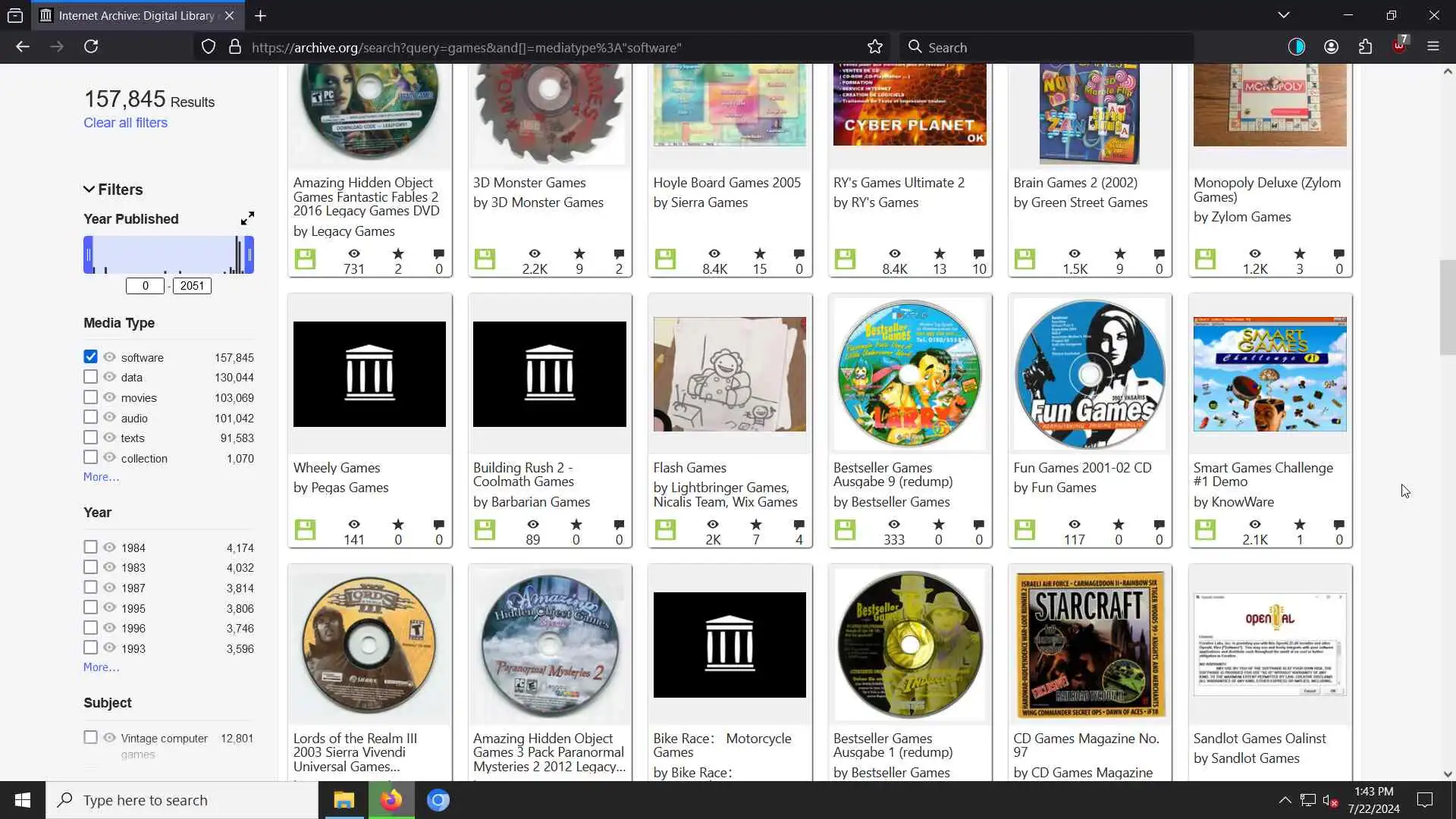
Task: Bookmark this page with the star icon
Action: (875, 47)
